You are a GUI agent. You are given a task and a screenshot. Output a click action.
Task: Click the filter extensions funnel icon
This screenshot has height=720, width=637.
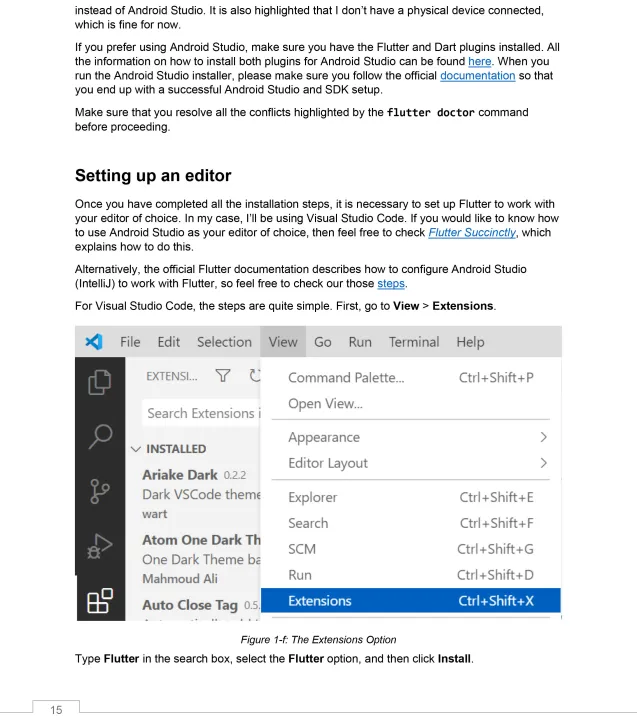(222, 377)
